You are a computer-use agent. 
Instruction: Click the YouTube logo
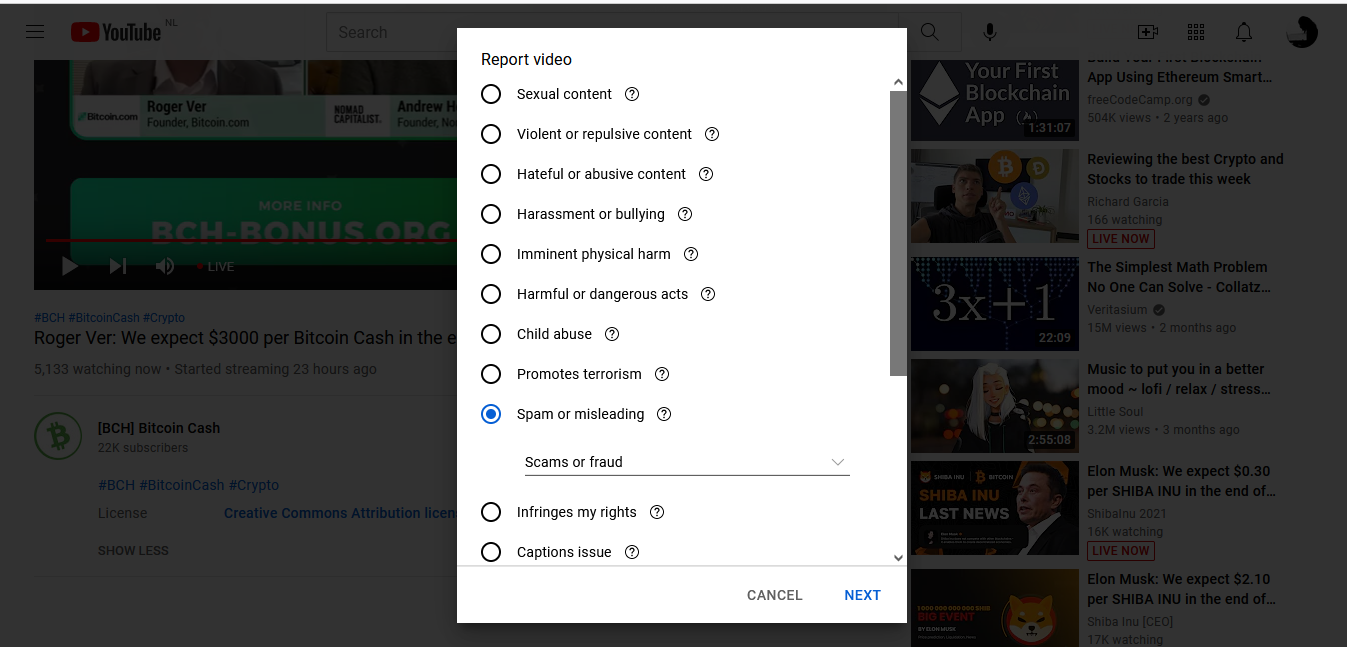tap(116, 32)
